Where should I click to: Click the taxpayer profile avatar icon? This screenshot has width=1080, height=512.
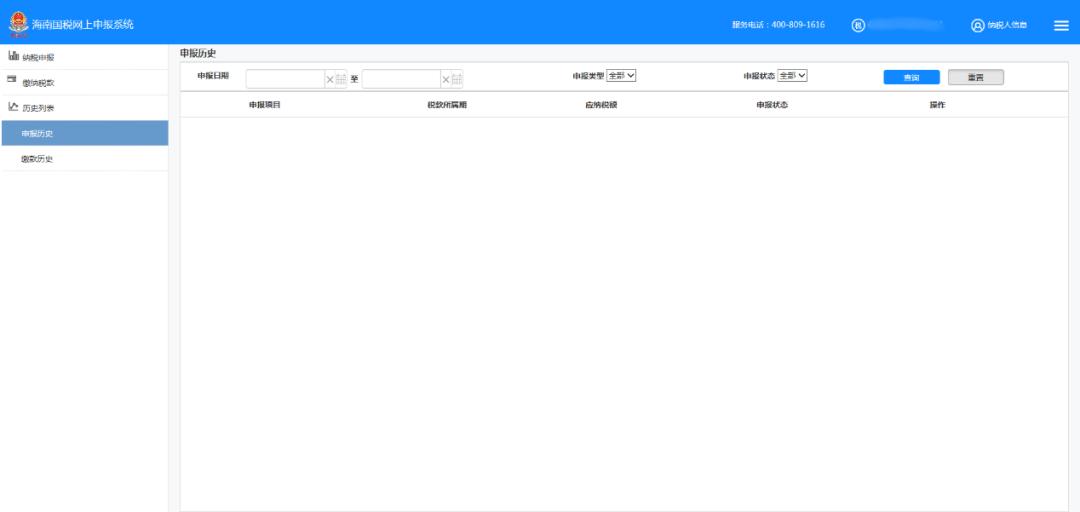click(977, 25)
